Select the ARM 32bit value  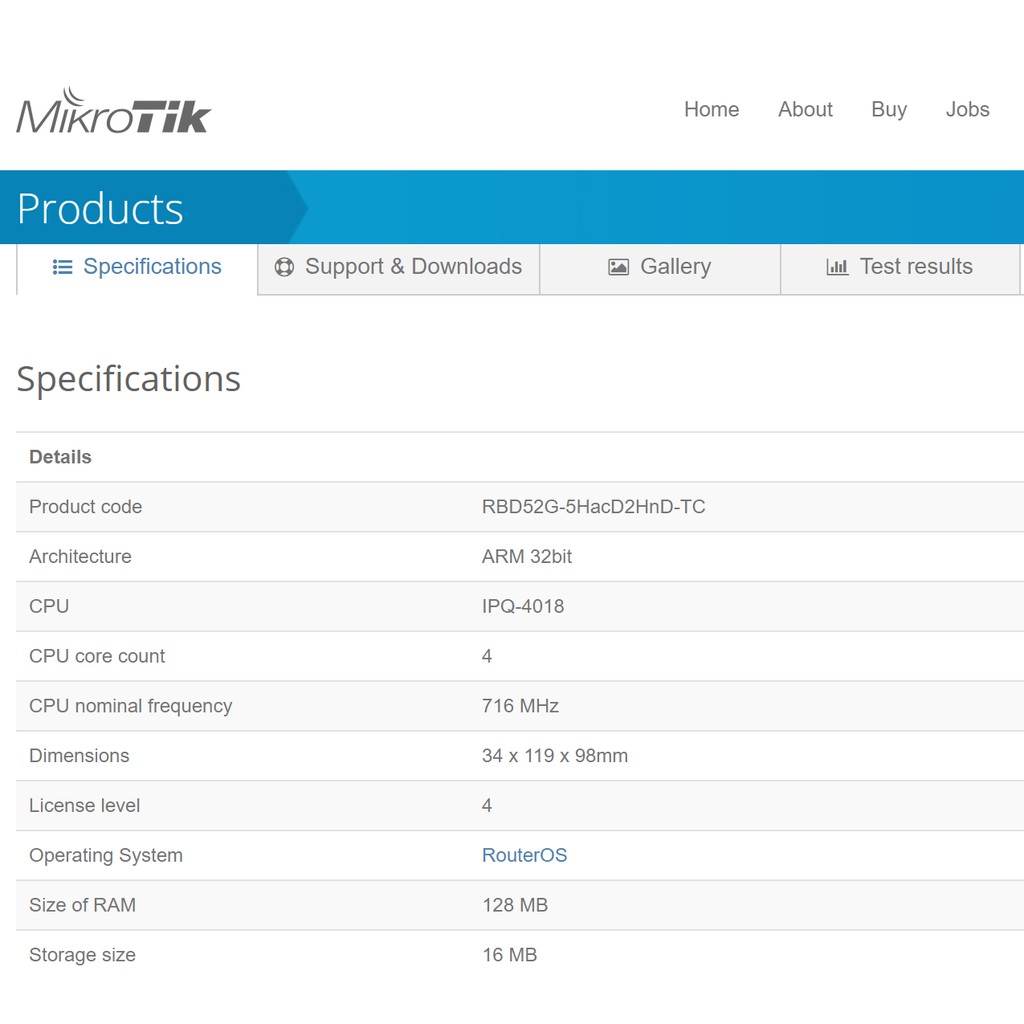click(x=527, y=556)
